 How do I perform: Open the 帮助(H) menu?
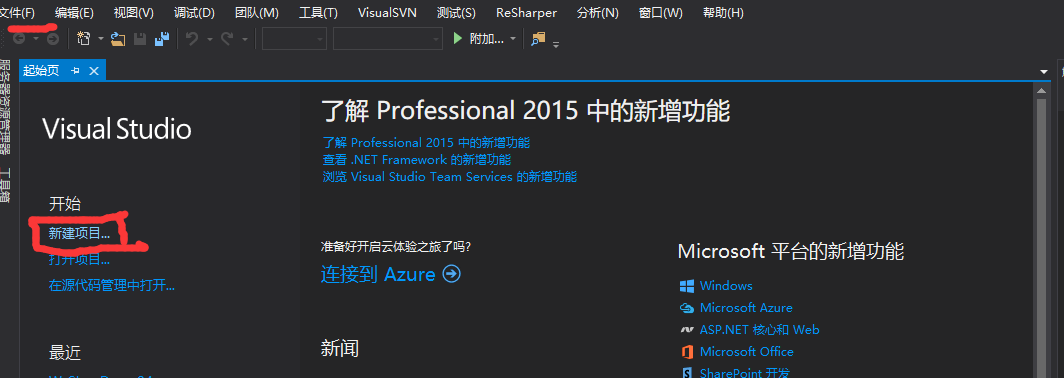[x=723, y=13]
